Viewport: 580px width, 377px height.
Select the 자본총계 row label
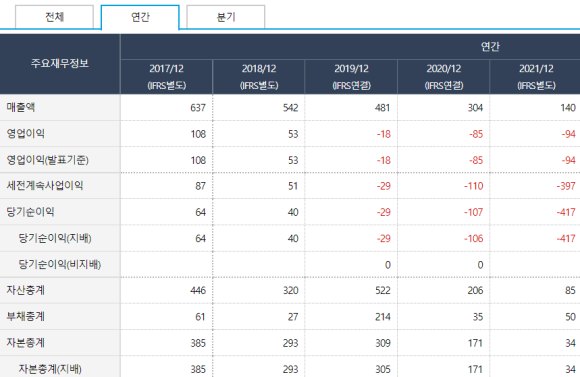[x=26, y=343]
